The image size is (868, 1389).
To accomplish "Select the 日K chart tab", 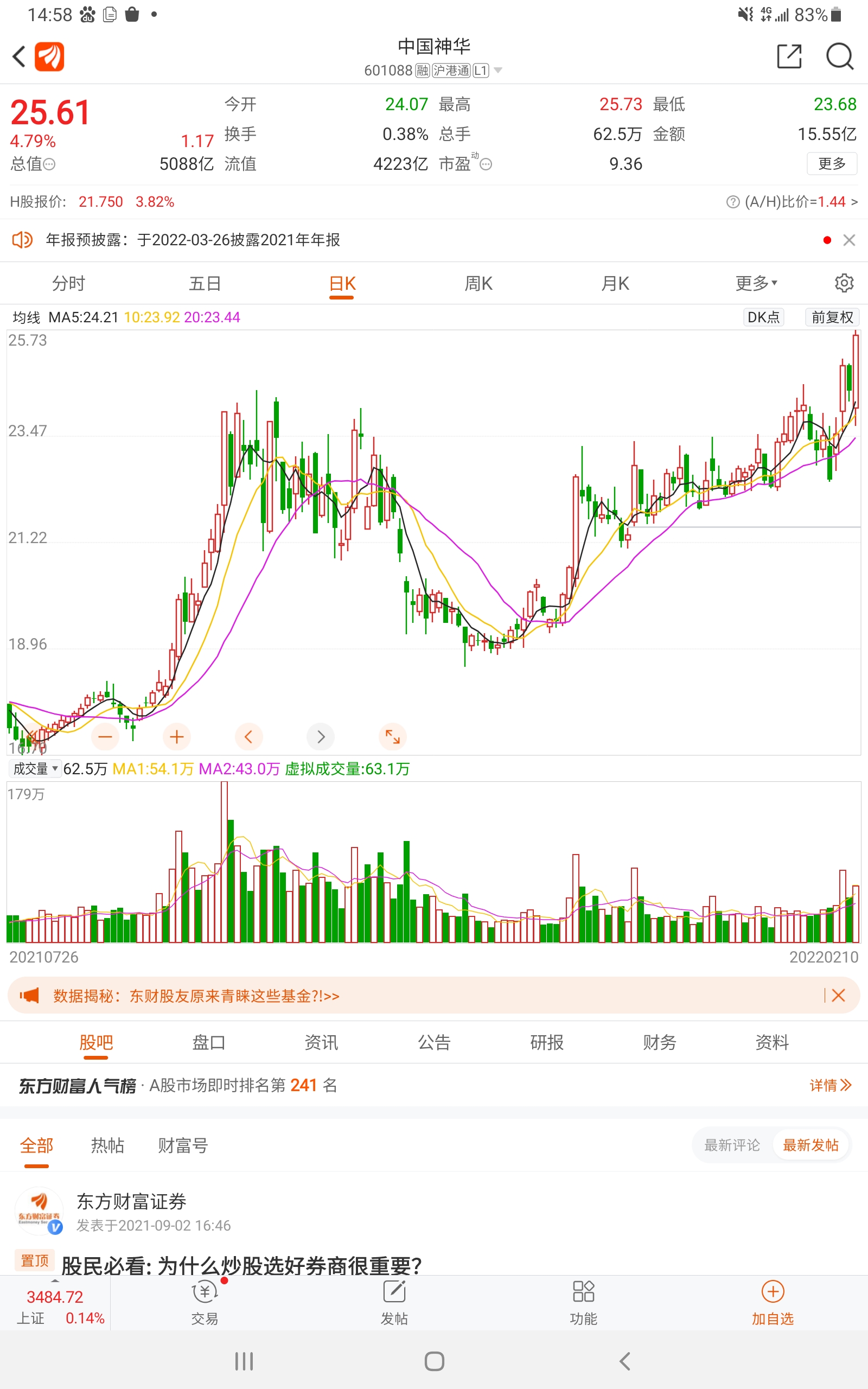I will tap(342, 284).
